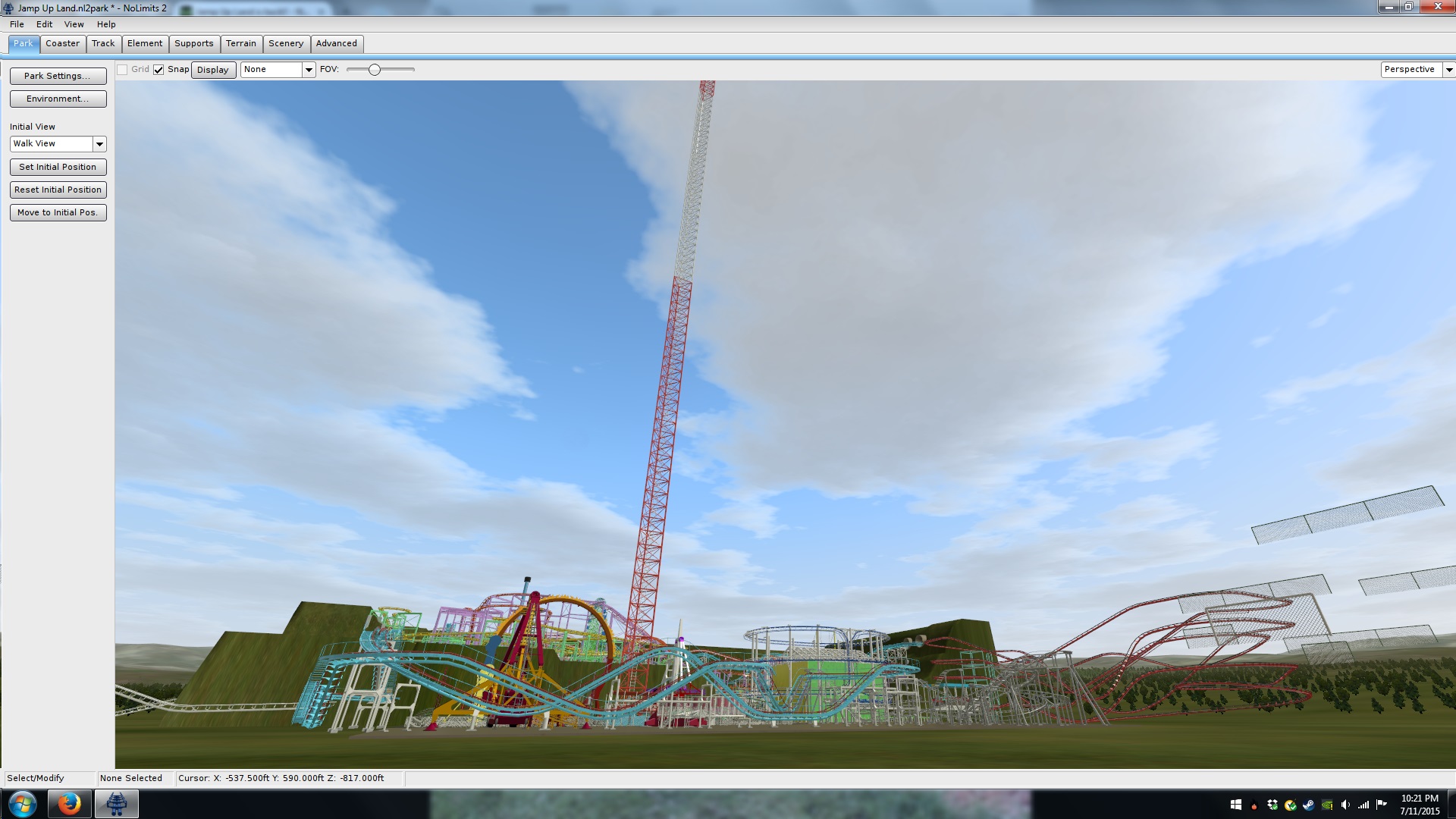Click the Environment button
The height and width of the screenshot is (819, 1456).
point(58,99)
